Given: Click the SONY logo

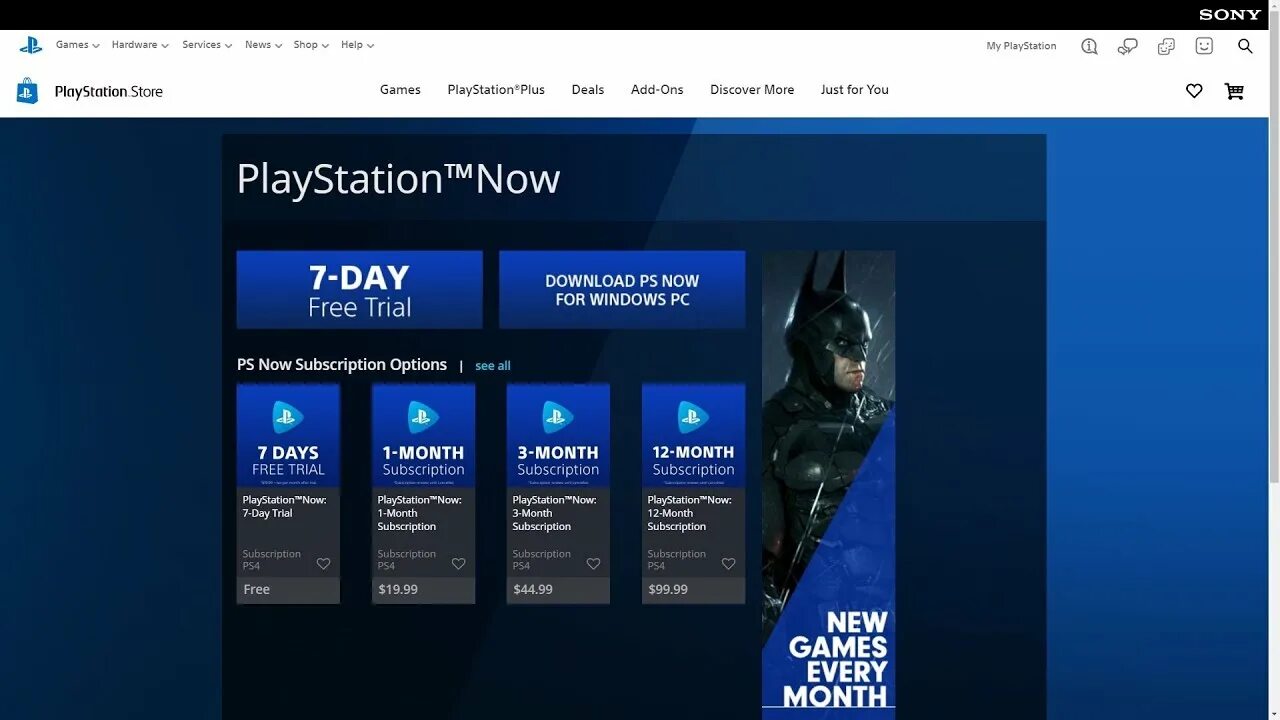Looking at the screenshot, I should tap(1230, 15).
